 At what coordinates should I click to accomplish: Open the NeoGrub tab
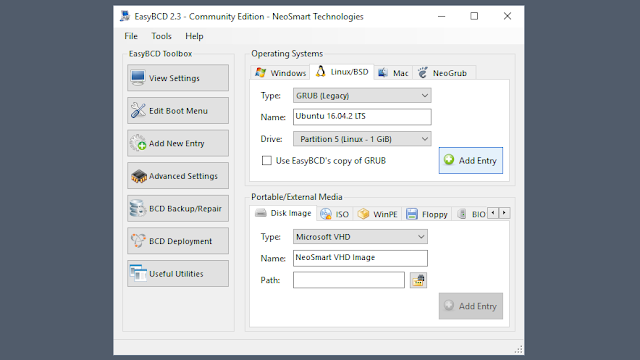click(x=444, y=73)
